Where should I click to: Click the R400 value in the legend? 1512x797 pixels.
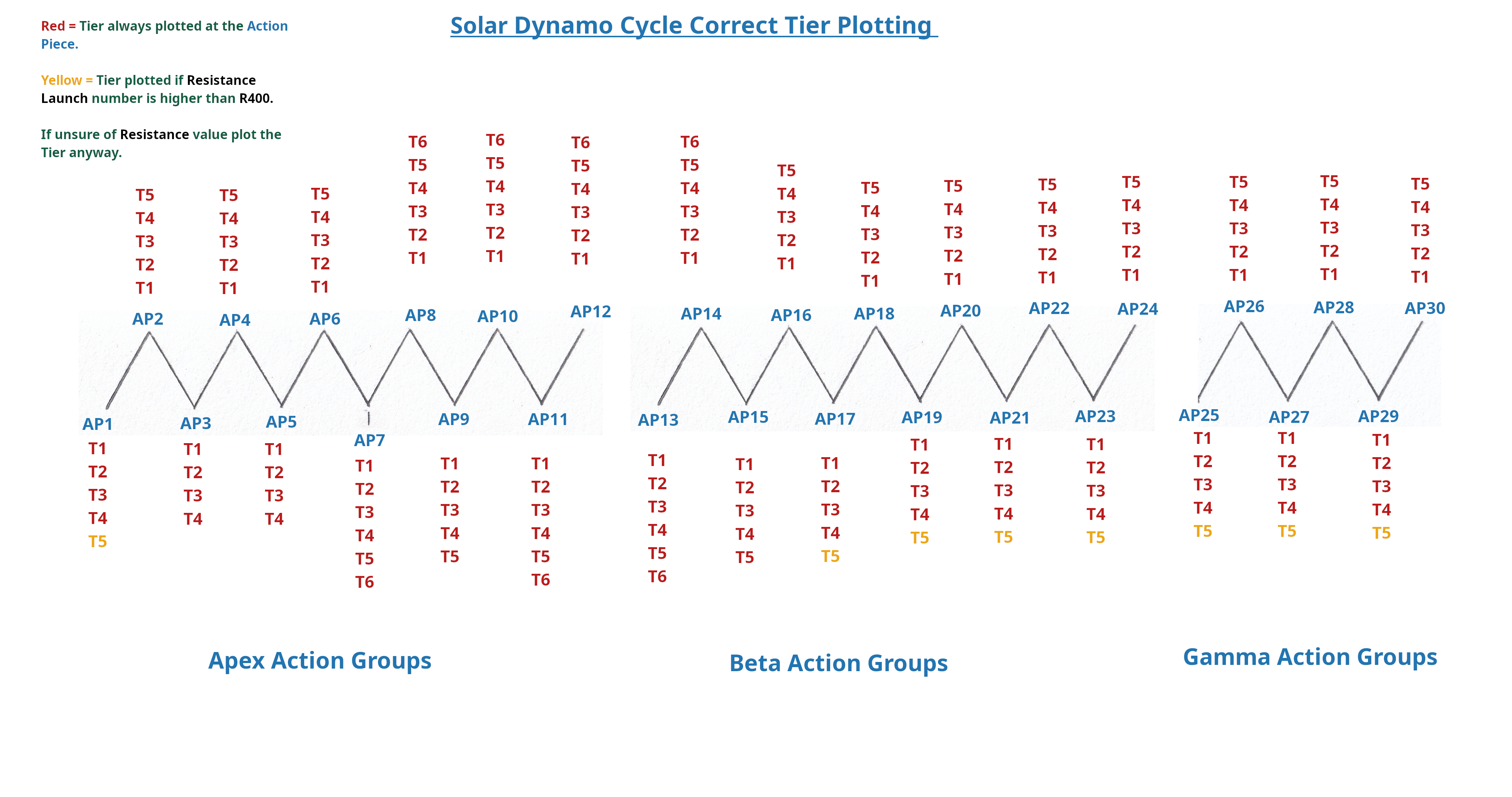tap(256, 98)
